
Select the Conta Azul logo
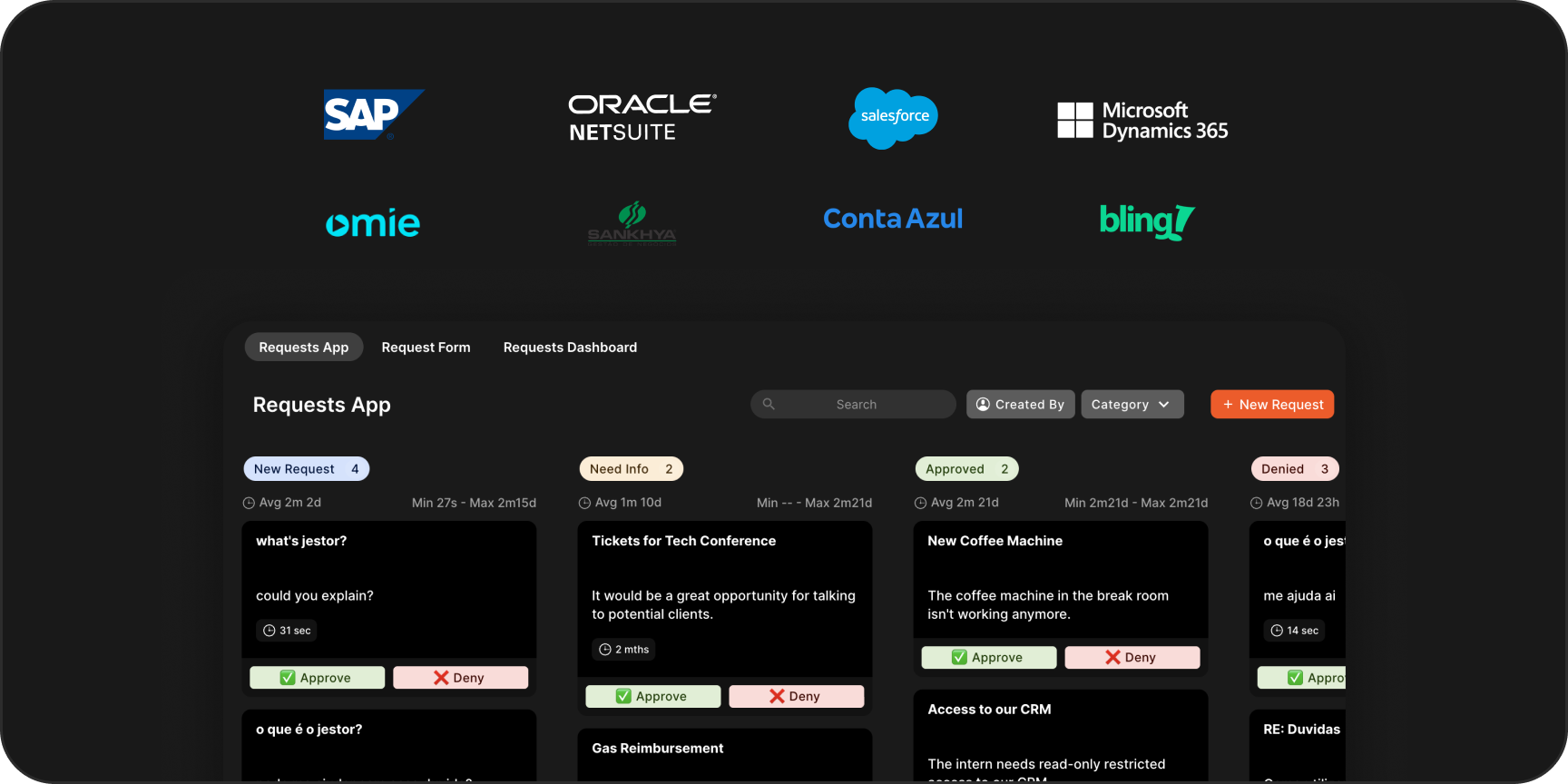pos(892,219)
